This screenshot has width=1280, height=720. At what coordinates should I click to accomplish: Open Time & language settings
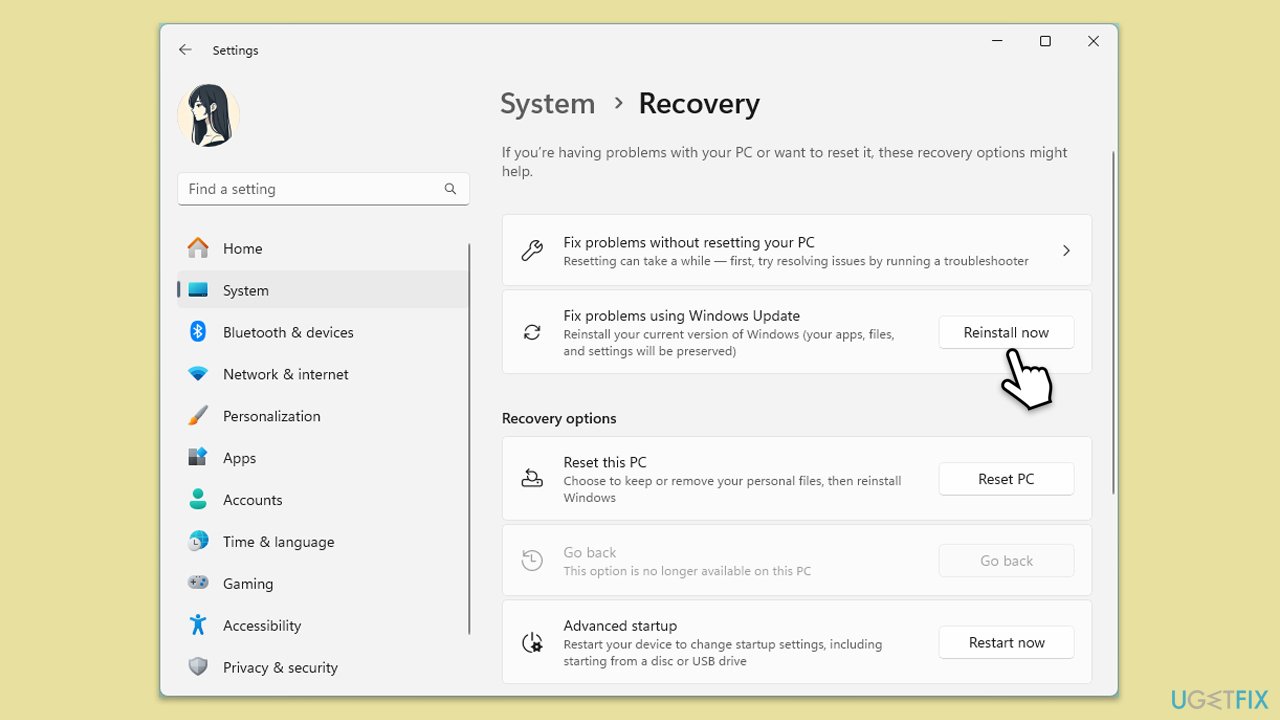278,542
